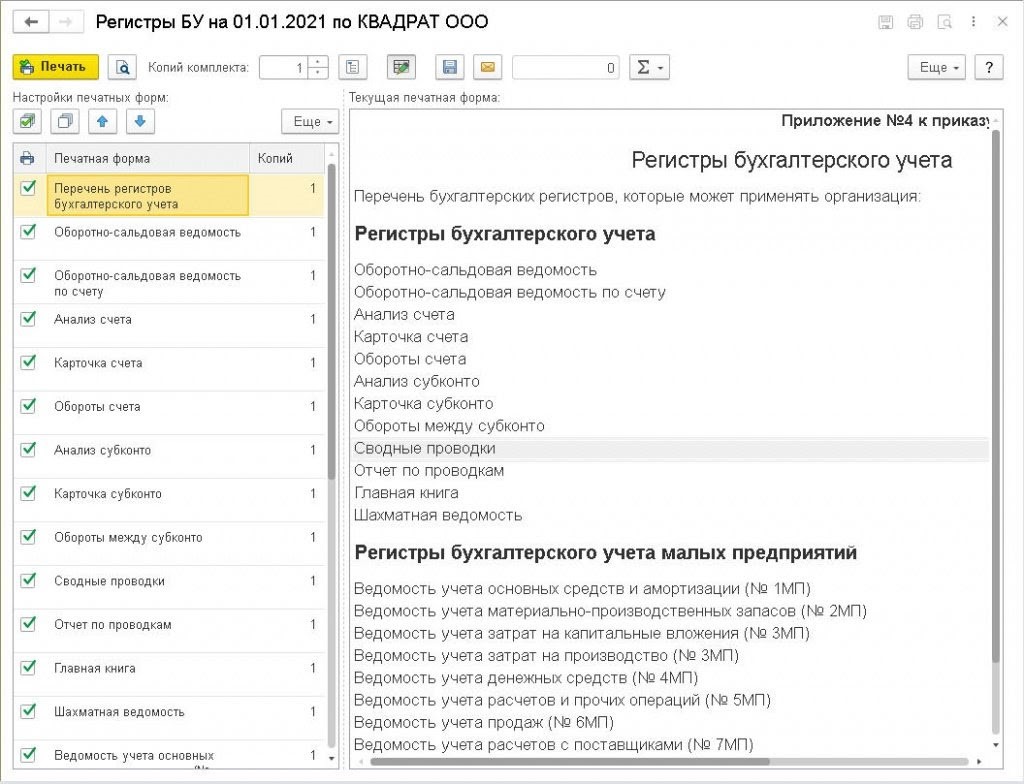
Task: Move selected print form down arrow
Action: pyautogui.click(x=139, y=121)
